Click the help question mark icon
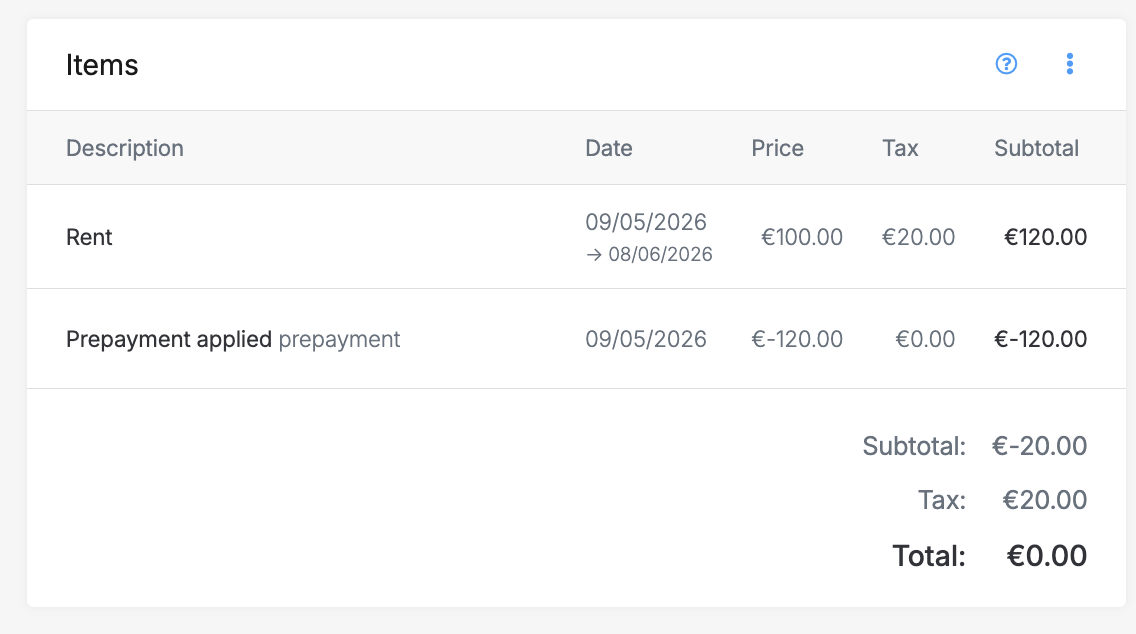Screen dimensions: 1136x634 pyautogui.click(x=1006, y=65)
